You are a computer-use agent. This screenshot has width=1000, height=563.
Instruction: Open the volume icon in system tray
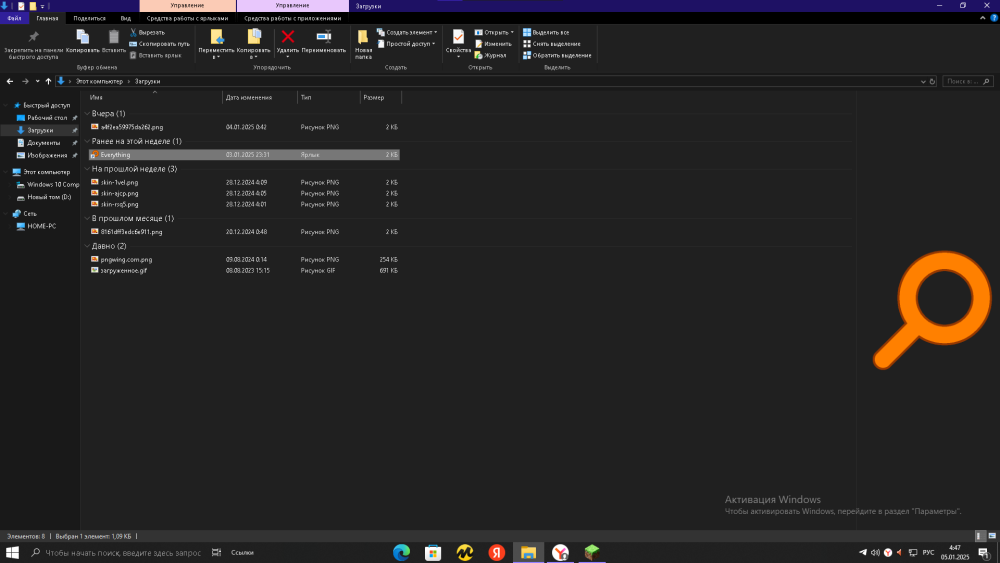point(875,552)
